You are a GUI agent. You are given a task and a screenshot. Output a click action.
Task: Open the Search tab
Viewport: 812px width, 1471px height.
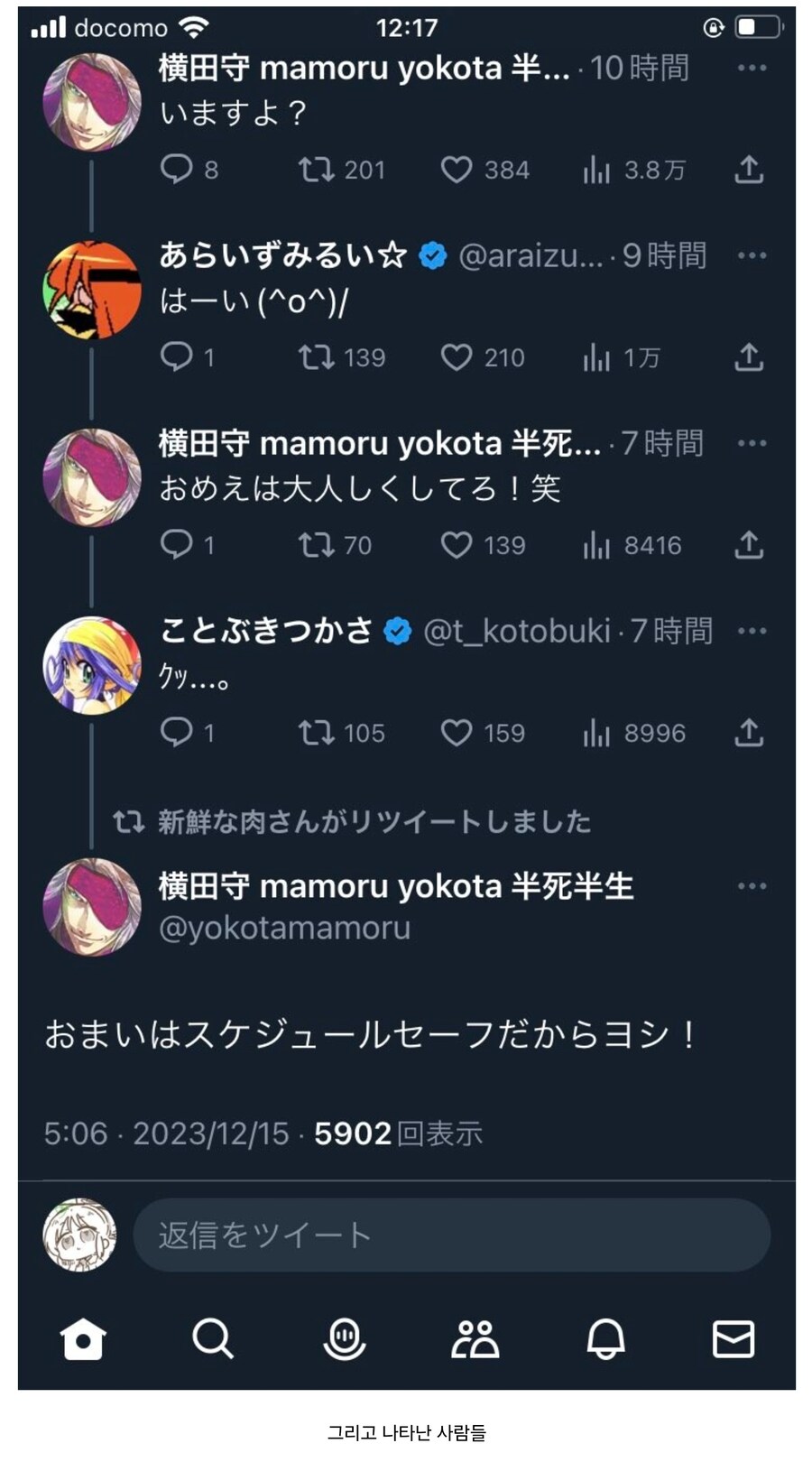(x=213, y=1338)
